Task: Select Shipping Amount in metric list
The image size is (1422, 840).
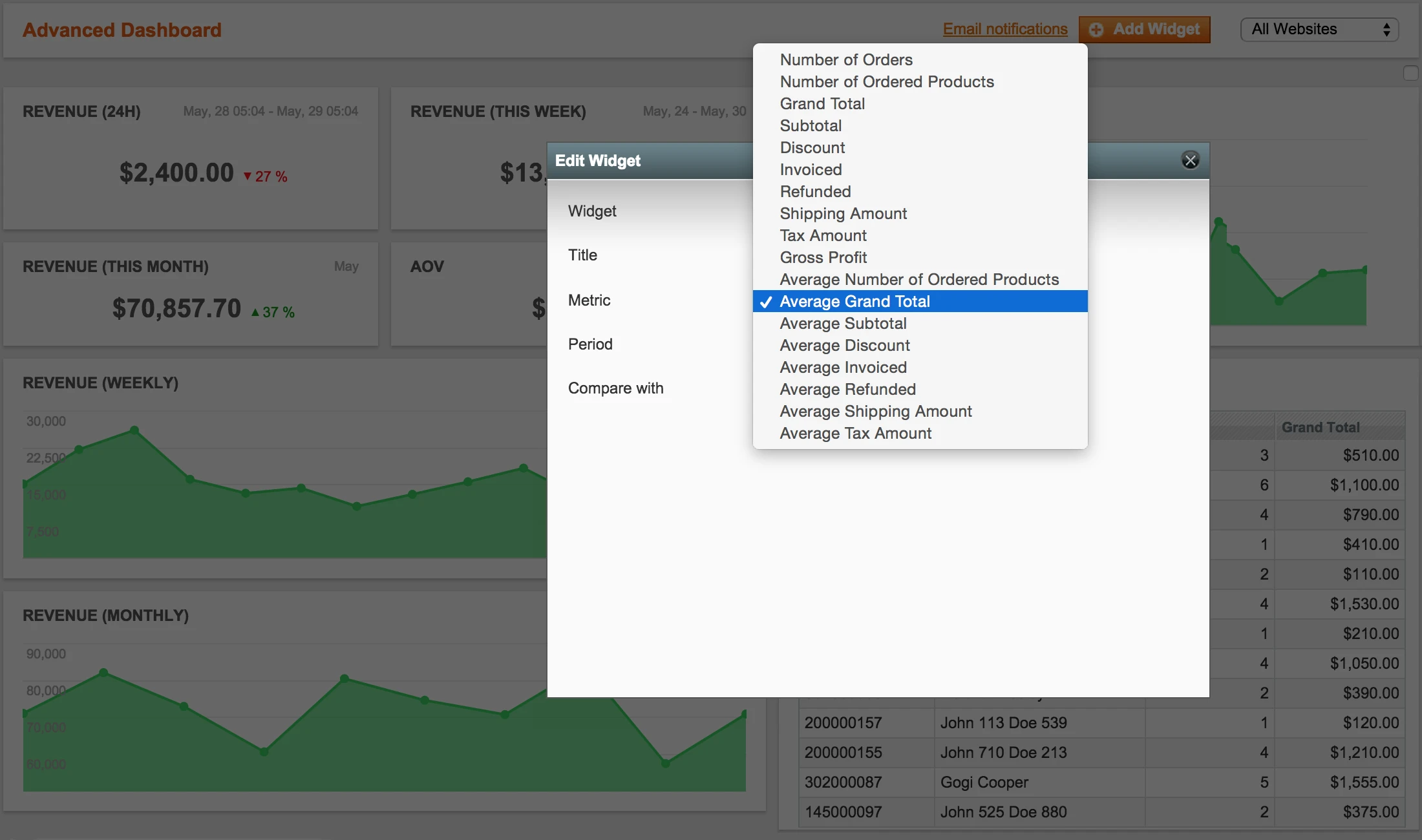Action: (x=843, y=213)
